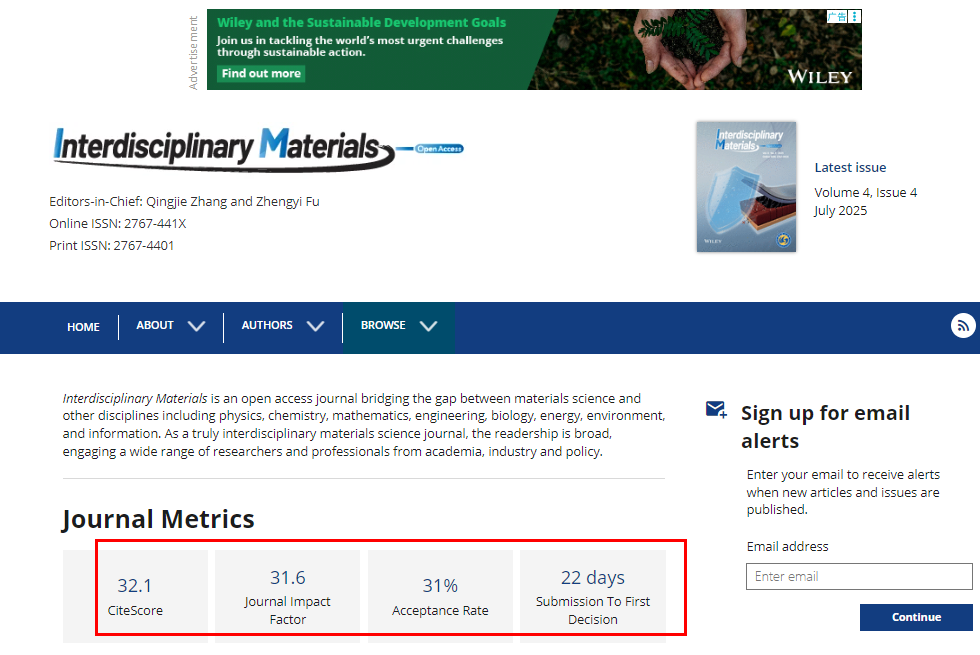Click the Open Access badge next to journal title

point(438,148)
